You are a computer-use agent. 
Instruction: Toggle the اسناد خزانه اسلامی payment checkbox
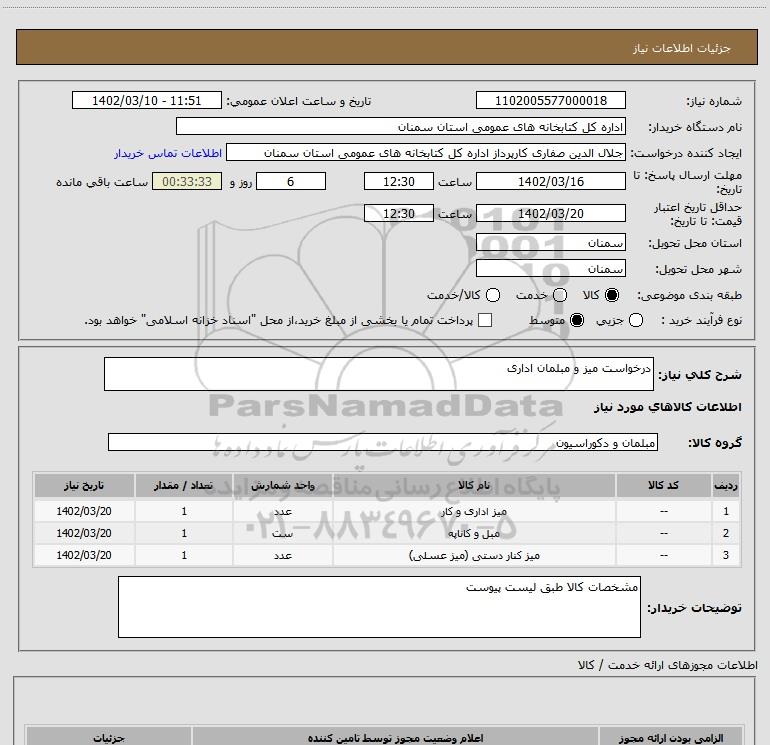485,320
